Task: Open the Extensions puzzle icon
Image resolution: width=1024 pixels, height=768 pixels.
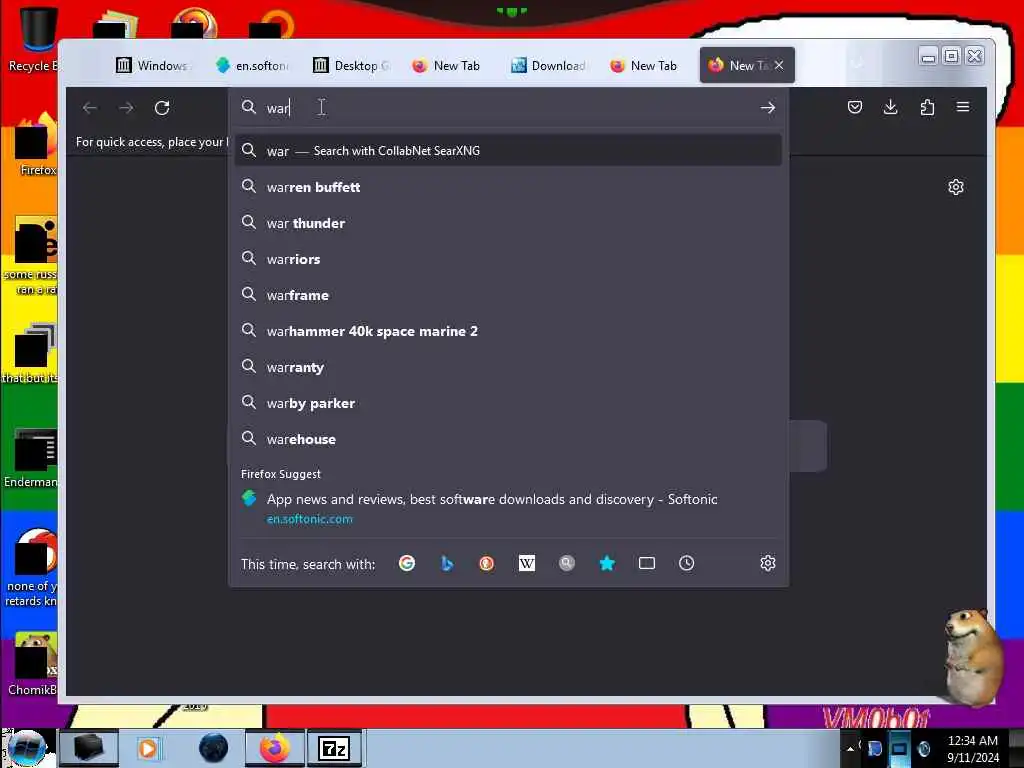Action: [x=927, y=107]
